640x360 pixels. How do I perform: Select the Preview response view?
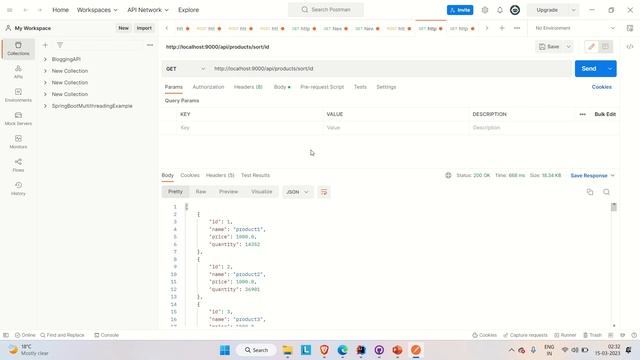click(228, 191)
